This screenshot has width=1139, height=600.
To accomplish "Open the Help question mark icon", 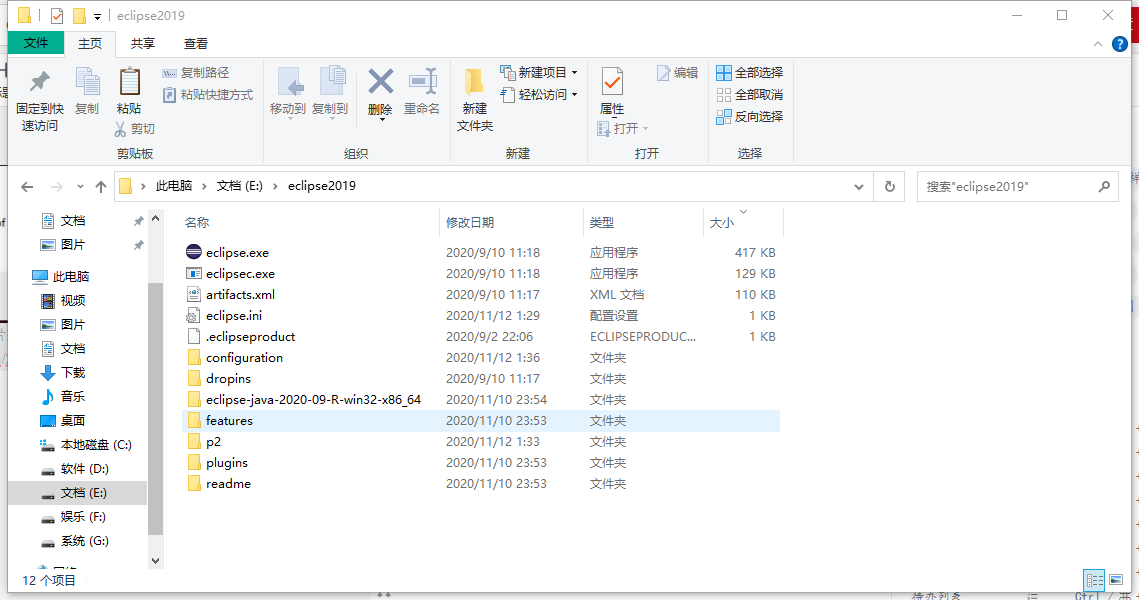I will 1119,44.
